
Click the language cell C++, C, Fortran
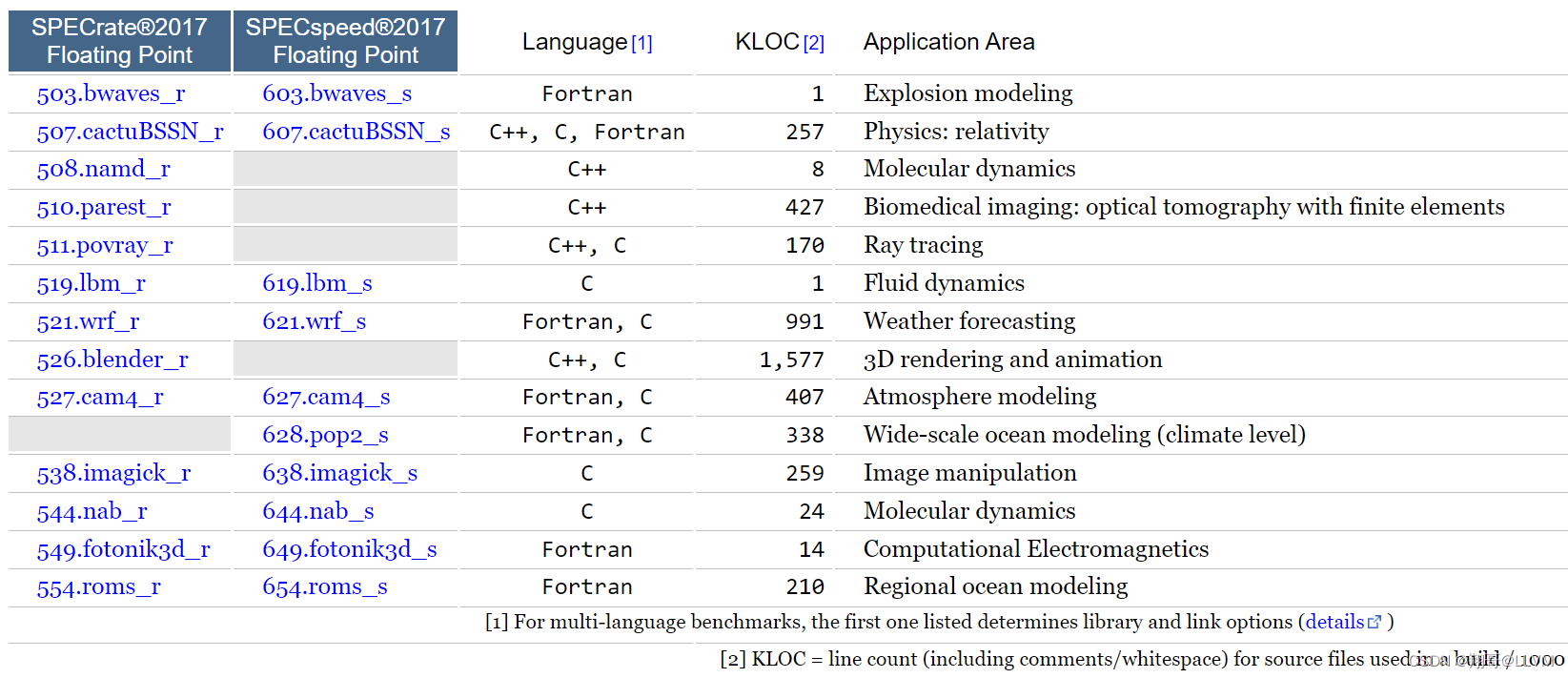[587, 132]
